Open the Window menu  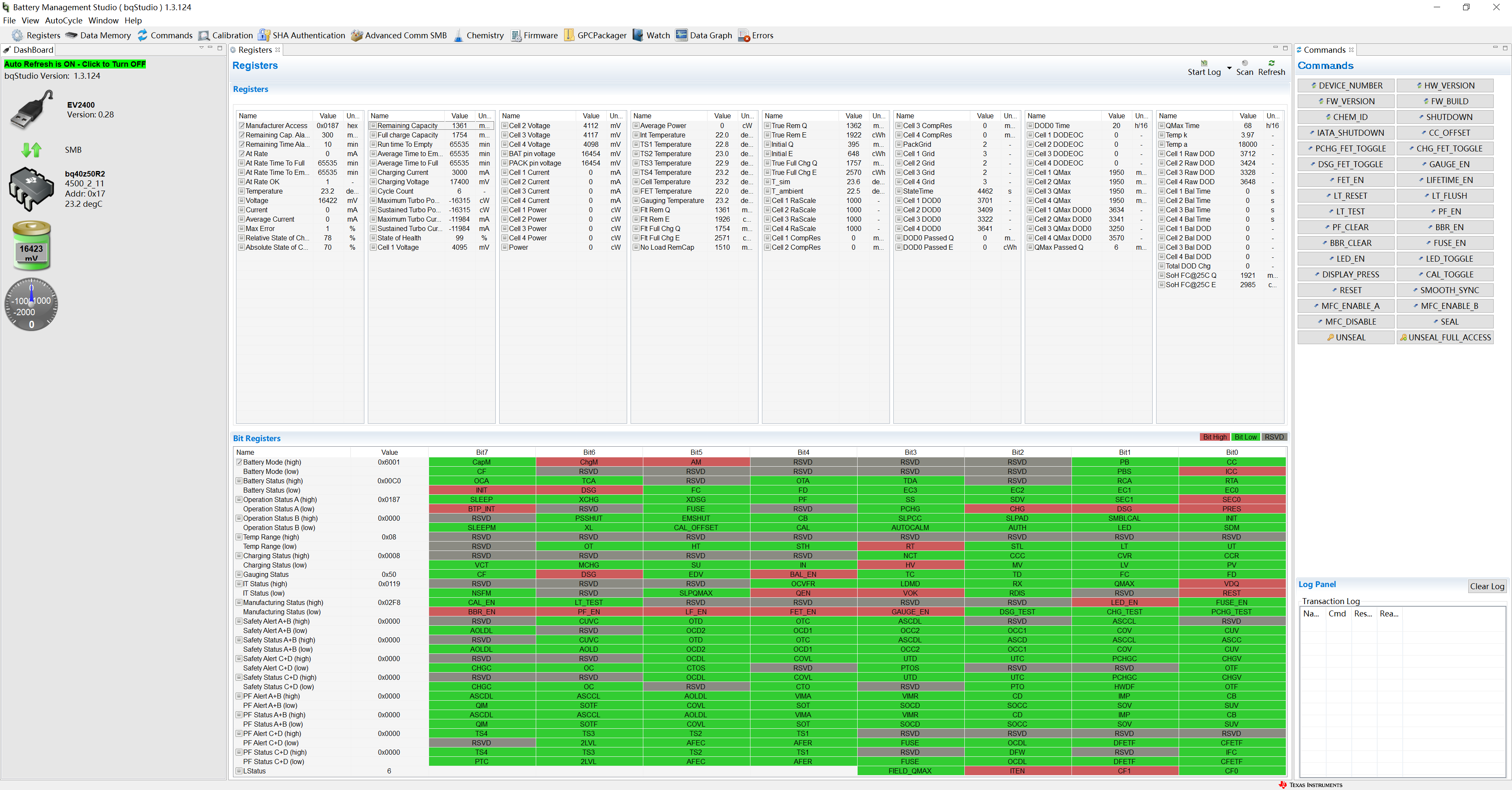click(103, 20)
